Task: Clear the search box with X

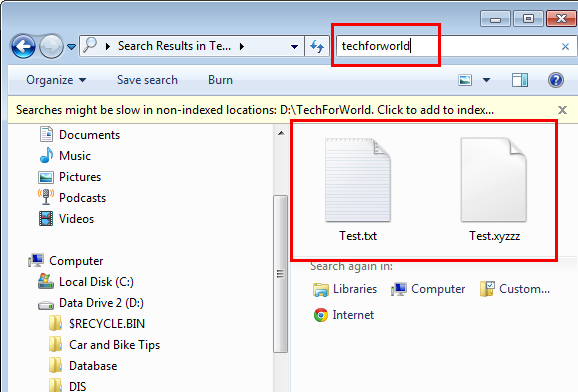Action: click(565, 46)
